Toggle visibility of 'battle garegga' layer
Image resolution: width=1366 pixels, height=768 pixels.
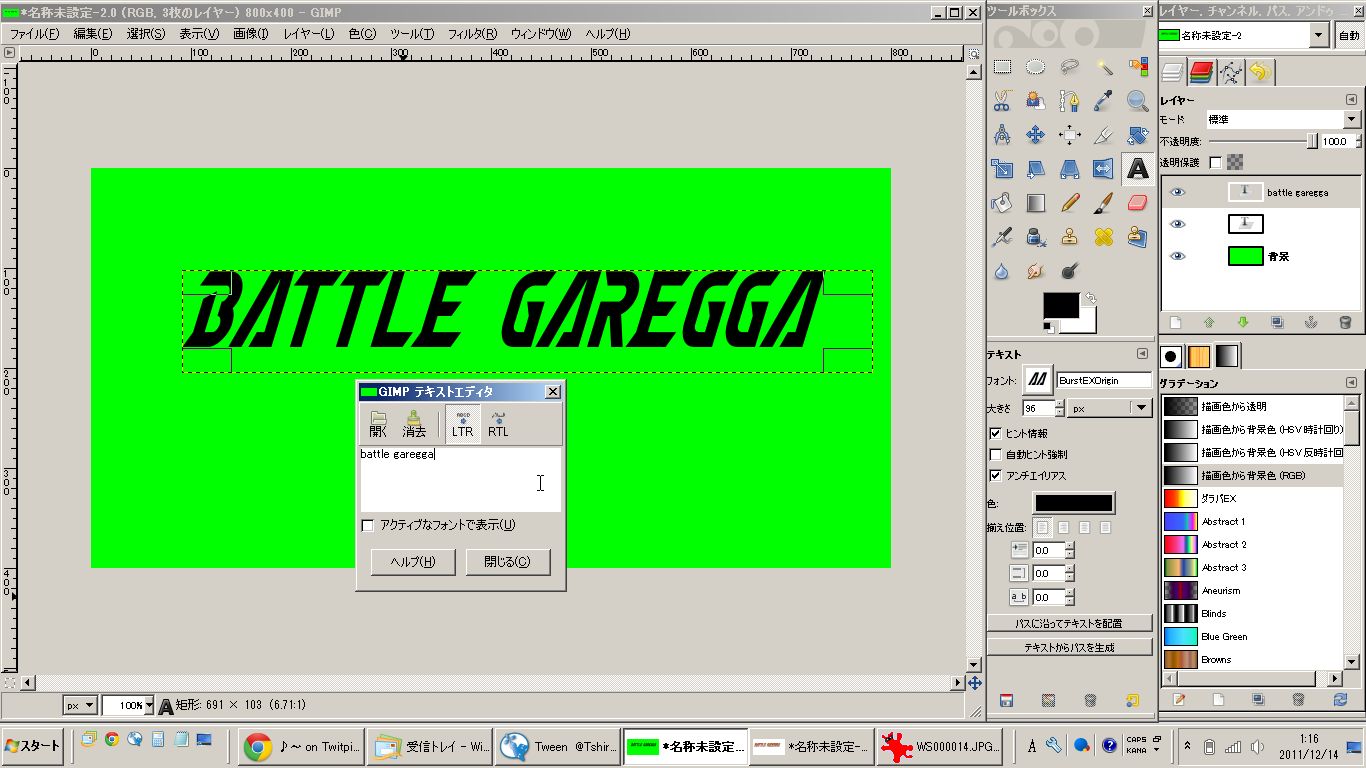tap(1178, 192)
